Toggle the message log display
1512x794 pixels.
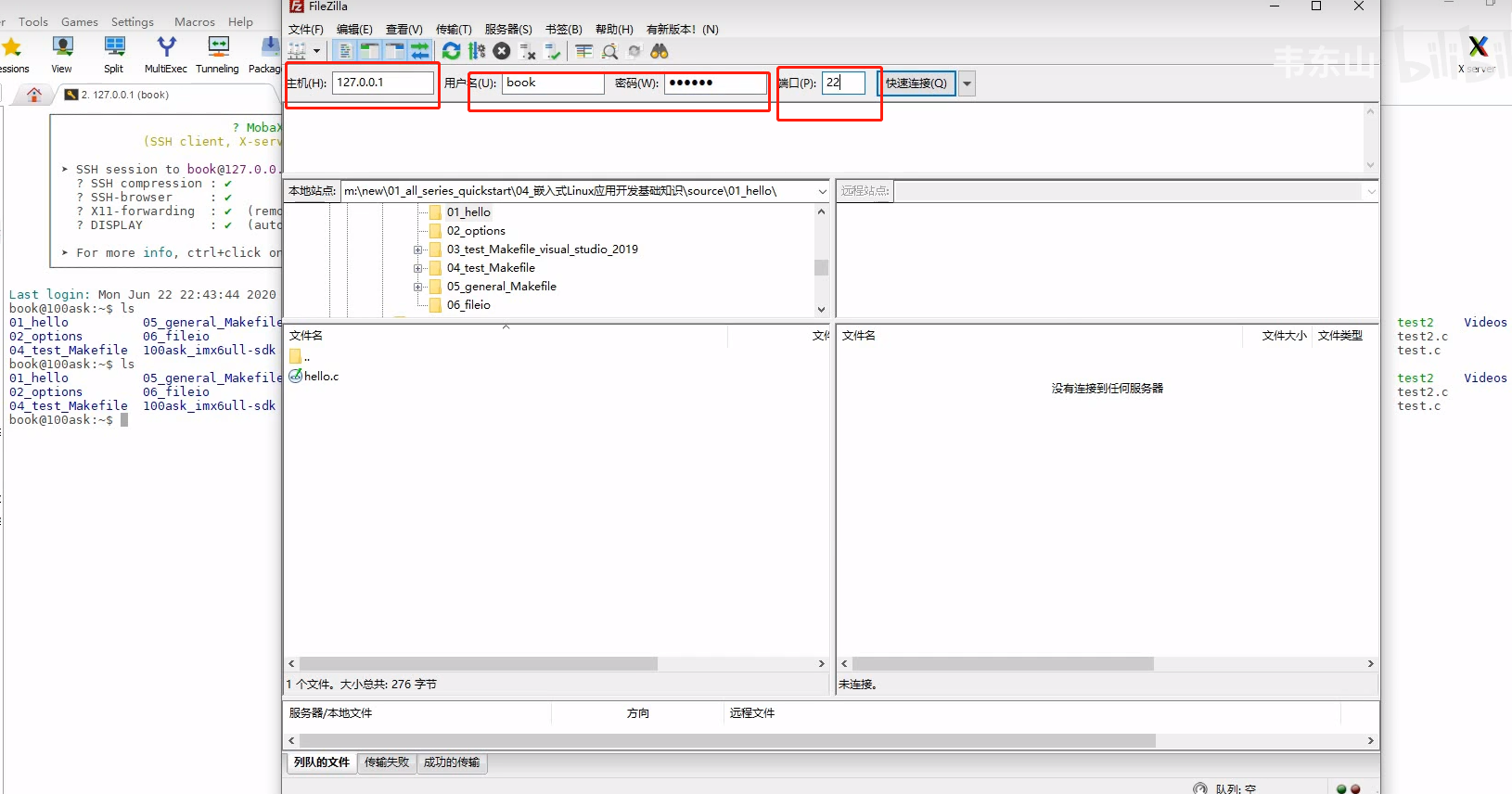[x=345, y=51]
